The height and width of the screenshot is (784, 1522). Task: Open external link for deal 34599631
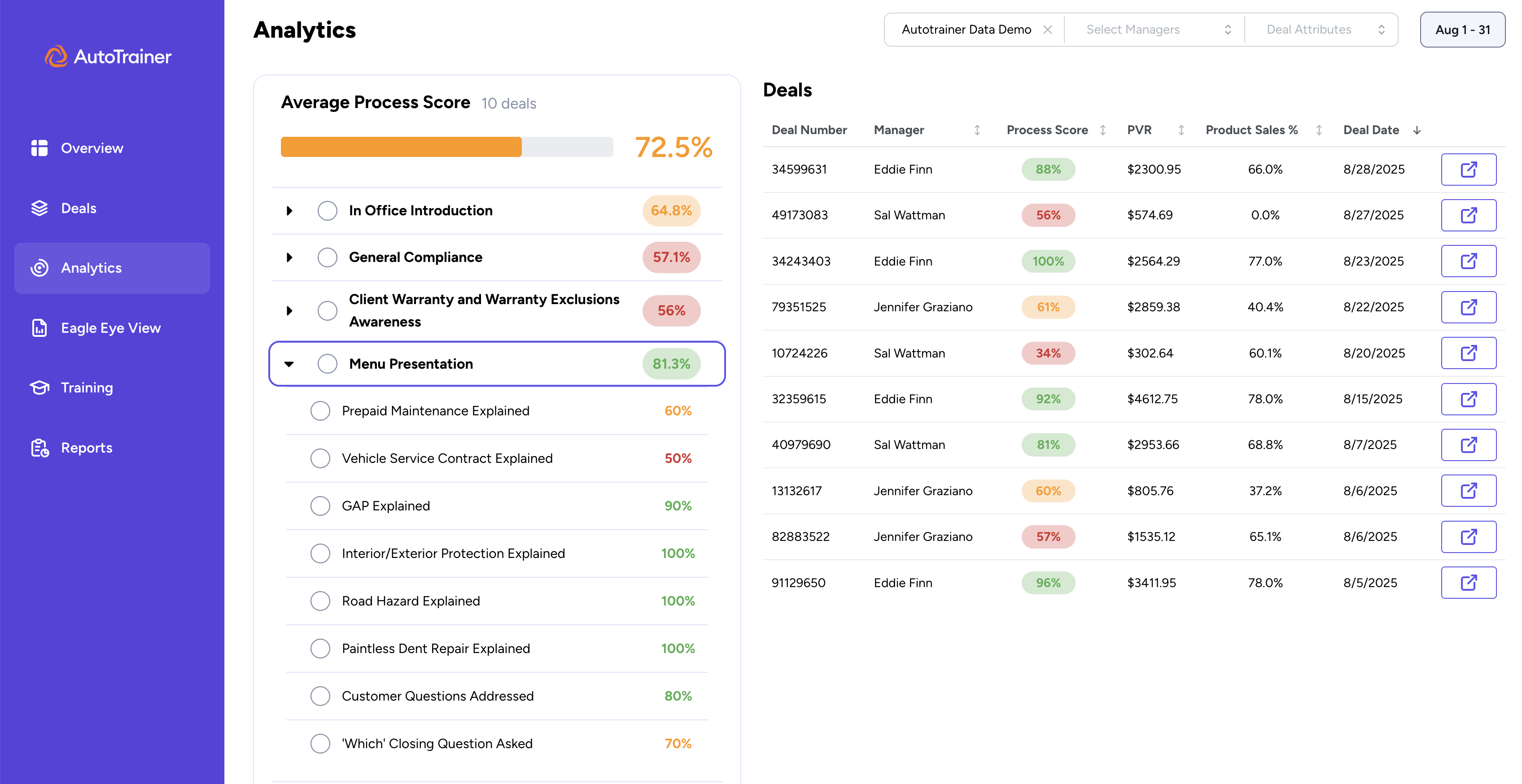coord(1468,170)
